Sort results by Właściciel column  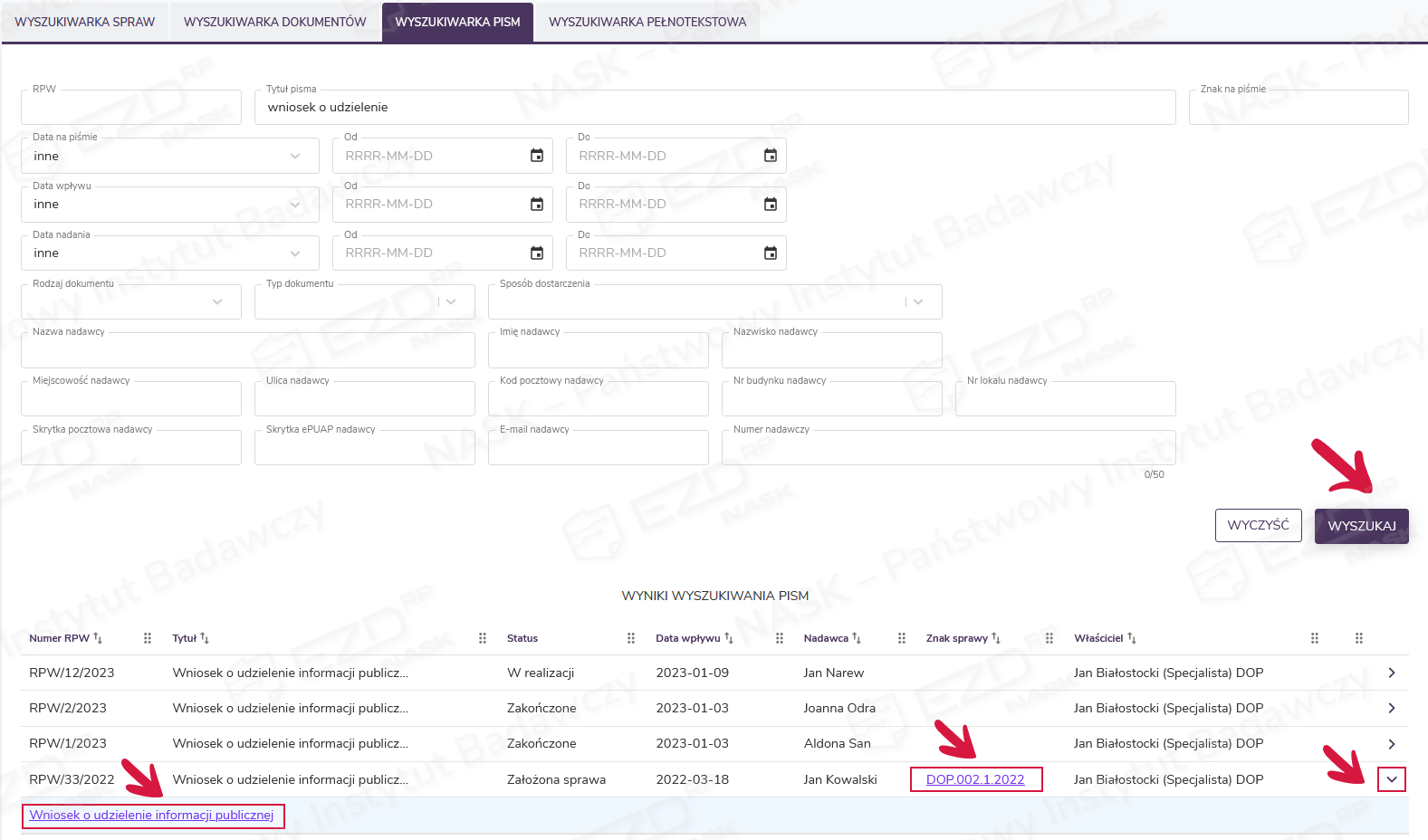1132,638
